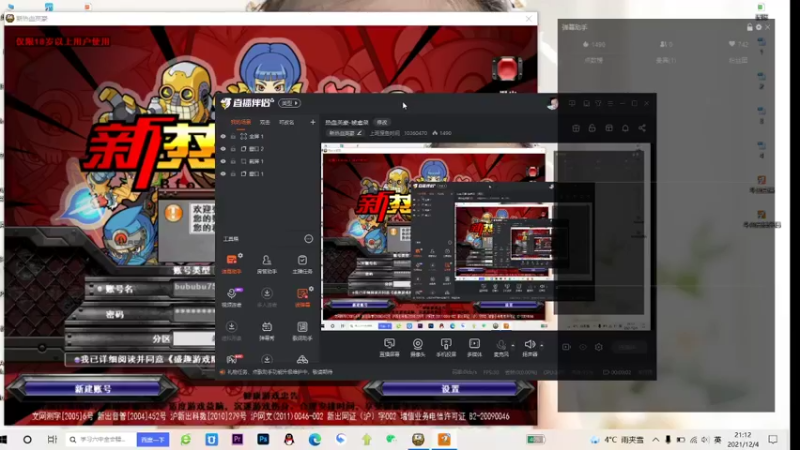The width and height of the screenshot is (800, 450).
Task: Open user avatar in streaming app title bar
Action: [x=552, y=104]
